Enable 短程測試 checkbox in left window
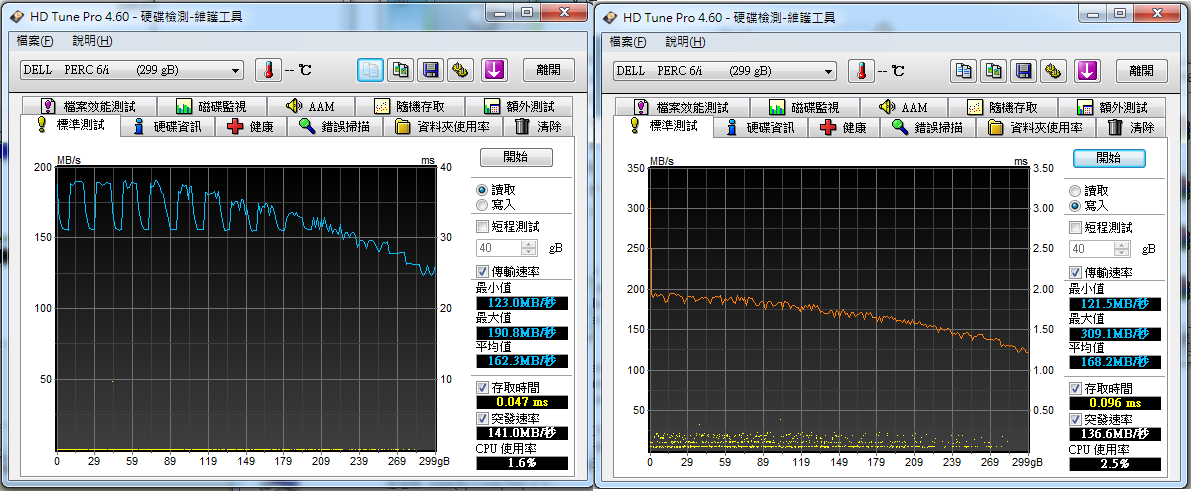The image size is (1193, 491). 482,226
